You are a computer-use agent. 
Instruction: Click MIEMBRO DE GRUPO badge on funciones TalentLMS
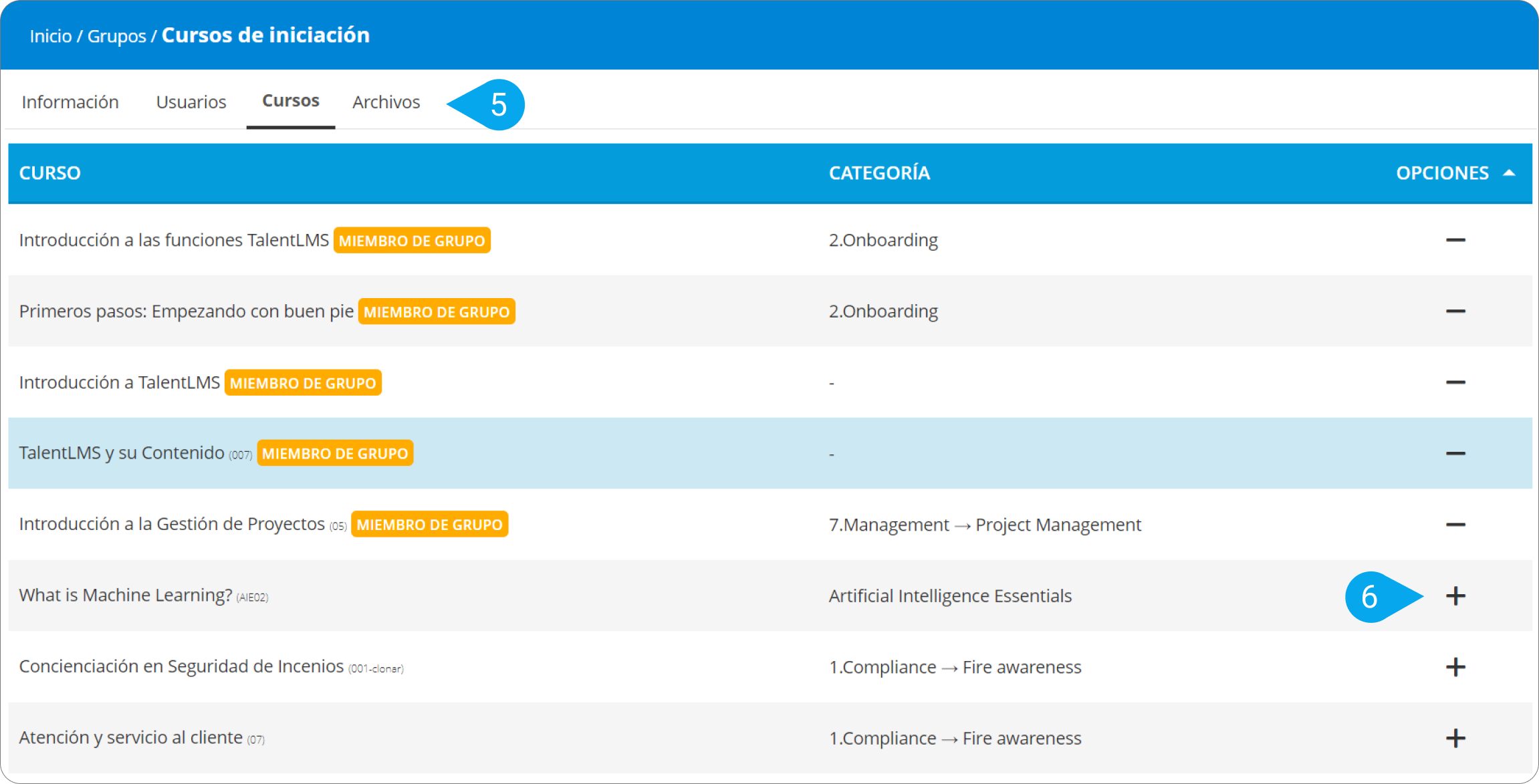[412, 241]
